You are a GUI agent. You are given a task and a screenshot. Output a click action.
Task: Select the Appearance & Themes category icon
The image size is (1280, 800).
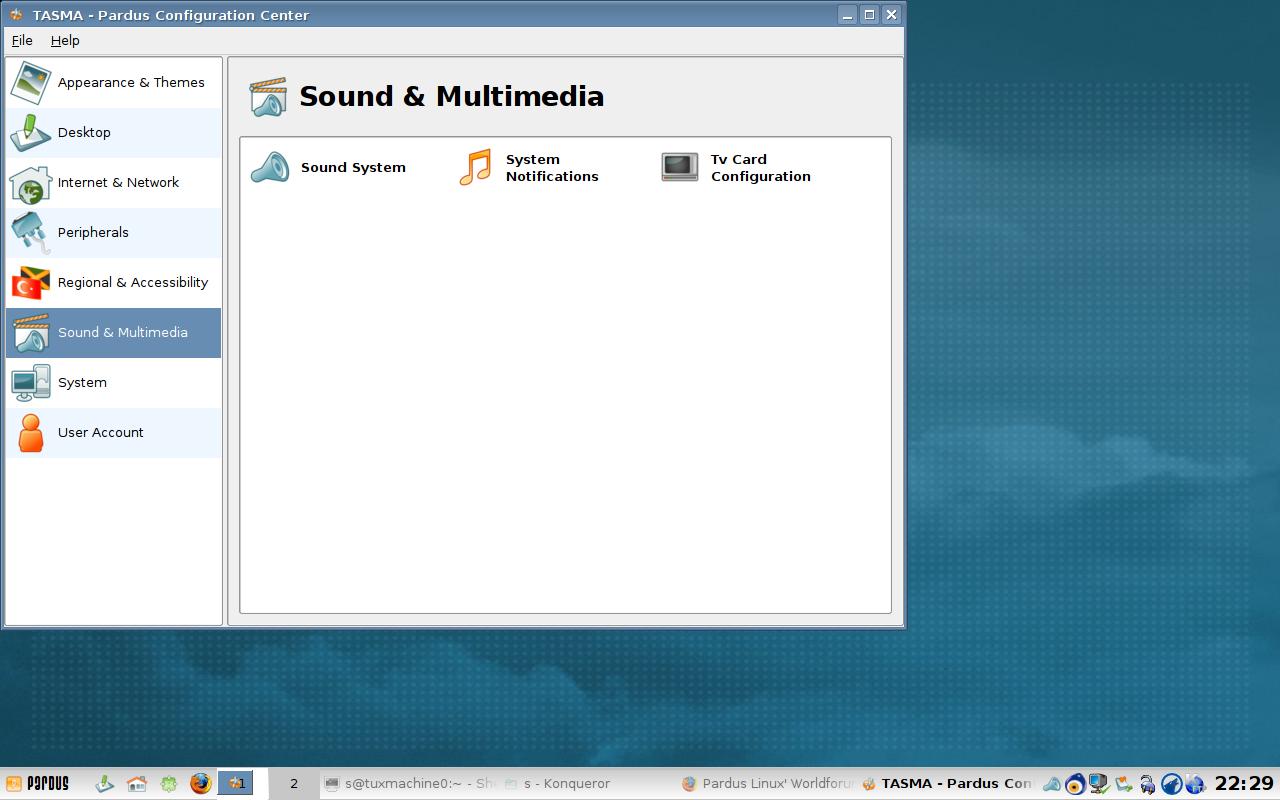(30, 83)
